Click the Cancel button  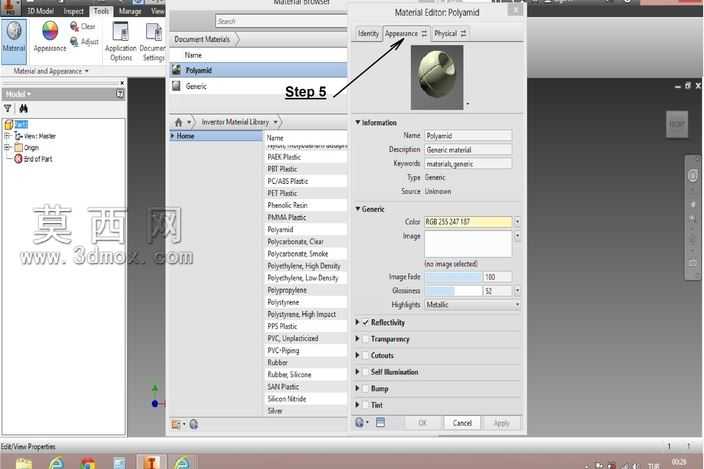pyautogui.click(x=462, y=423)
